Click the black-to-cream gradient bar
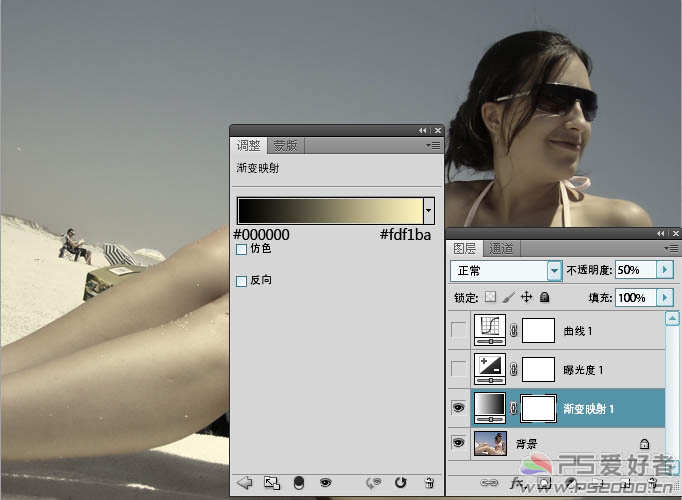 [331, 210]
